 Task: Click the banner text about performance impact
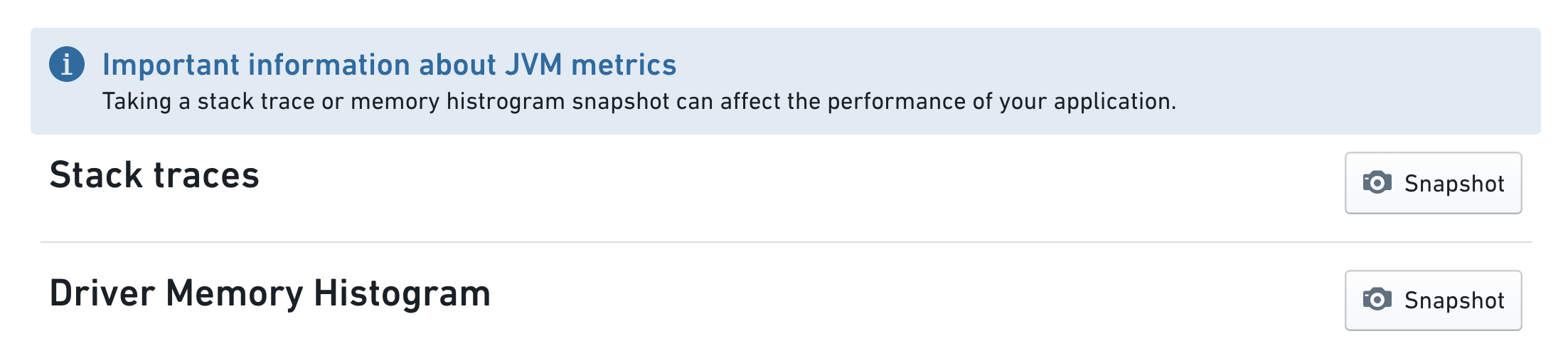pos(639,102)
